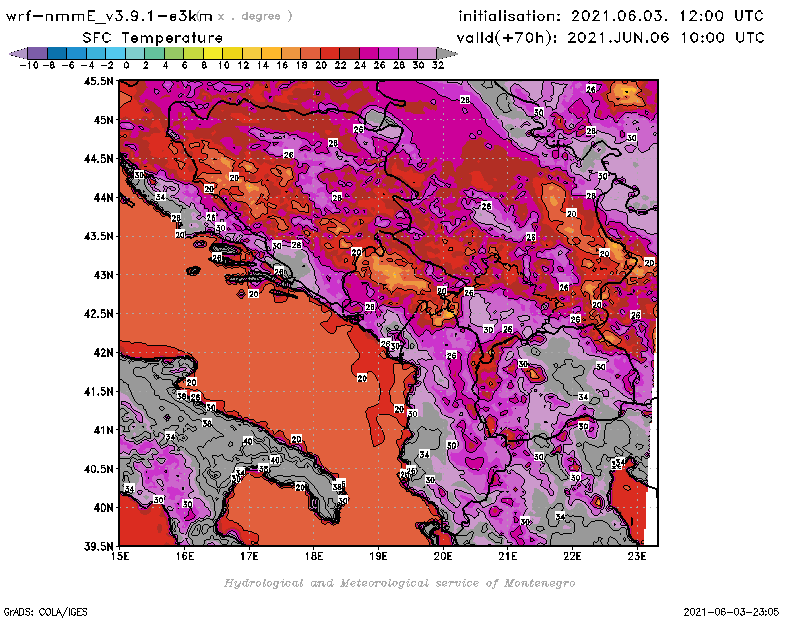The width and height of the screenshot is (800, 618).
Task: Click the timestamp '2021-06-03-23:05'
Action: pos(731,612)
